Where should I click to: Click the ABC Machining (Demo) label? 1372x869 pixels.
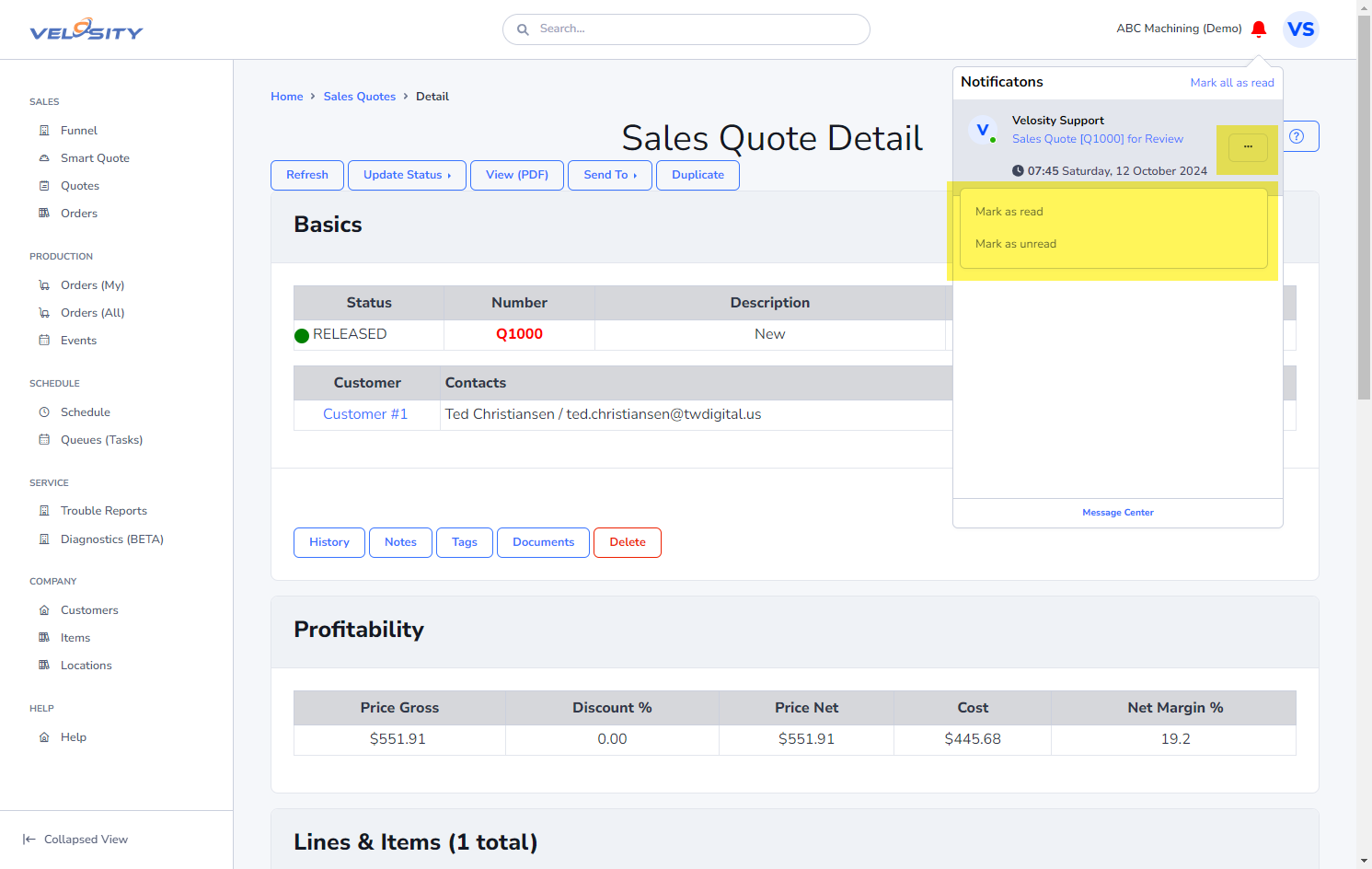point(1179,29)
